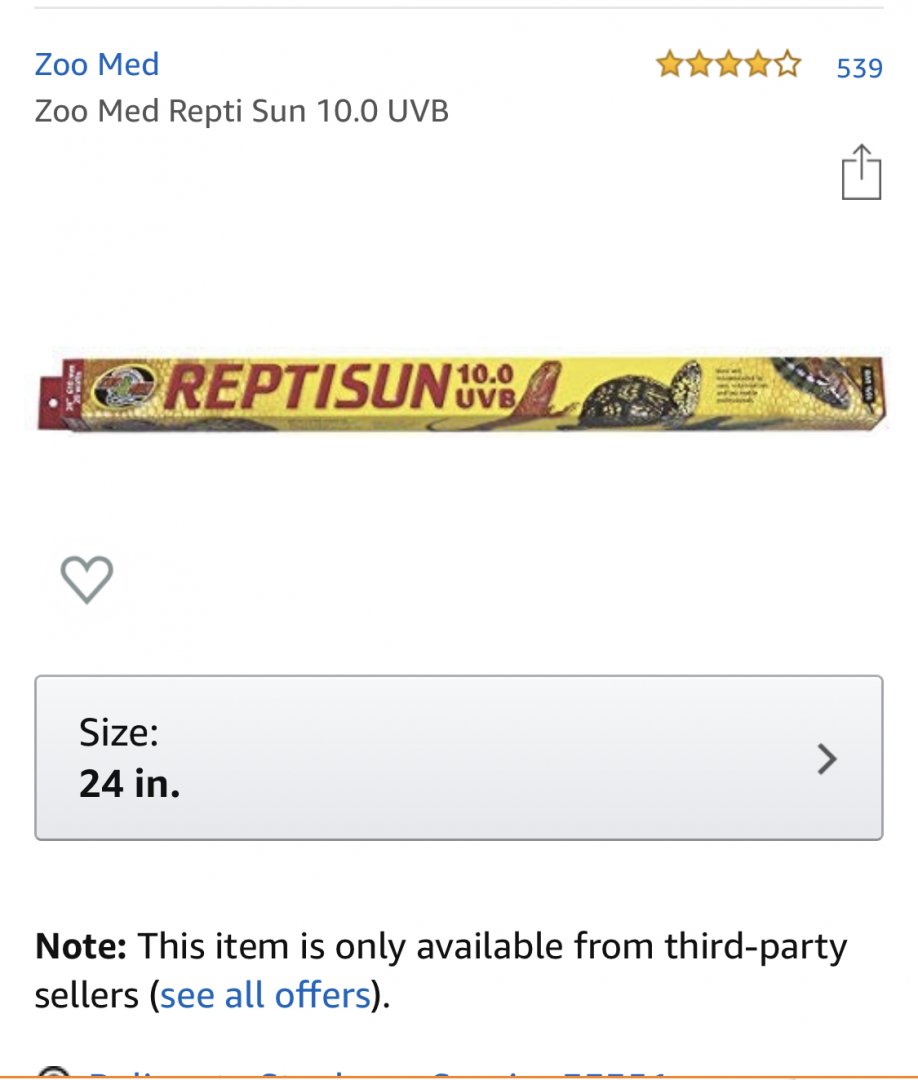This screenshot has height=1080, width=918.
Task: Tap the snake picture on the box end
Action: click(815, 380)
